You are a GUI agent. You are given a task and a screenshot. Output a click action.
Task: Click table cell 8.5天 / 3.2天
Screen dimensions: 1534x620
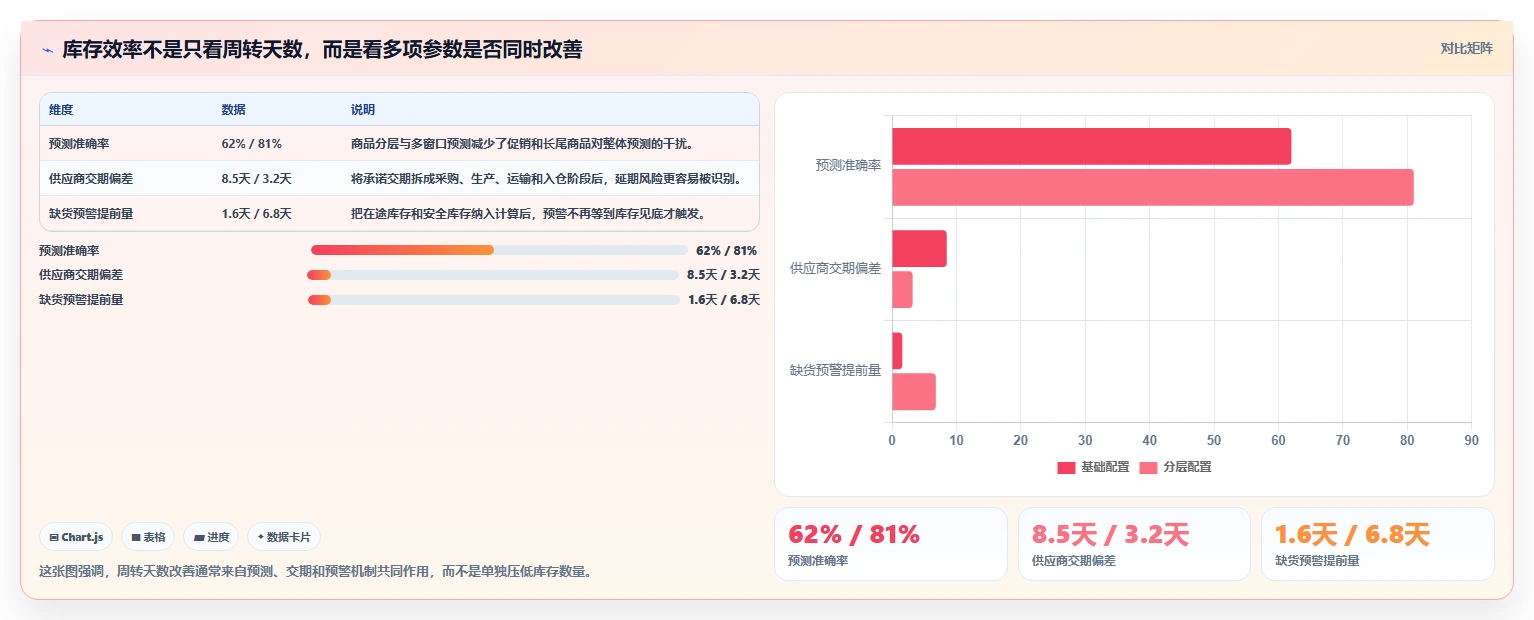[x=256, y=179]
